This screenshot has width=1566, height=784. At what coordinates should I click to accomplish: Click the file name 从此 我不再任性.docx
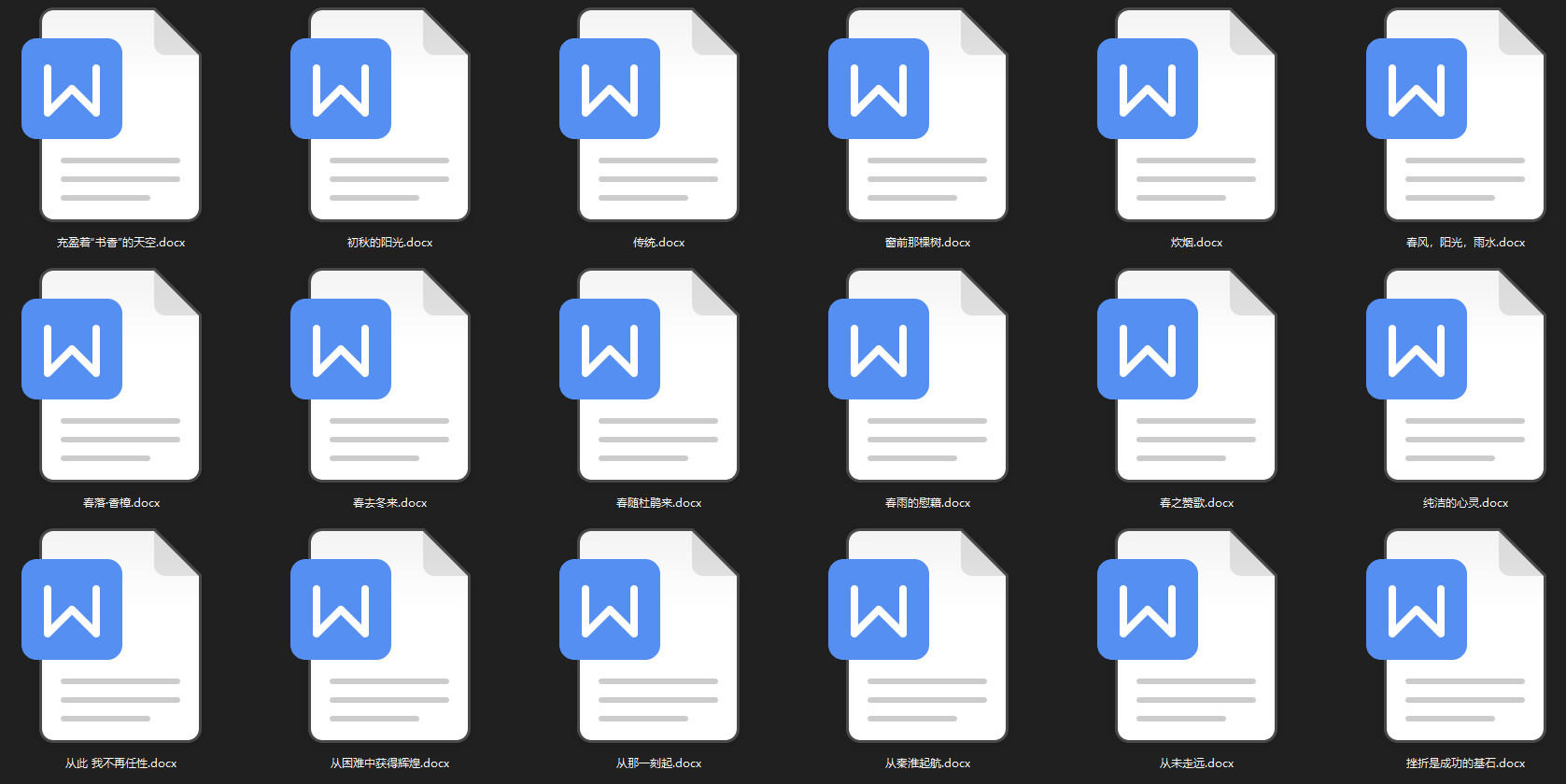point(121,763)
